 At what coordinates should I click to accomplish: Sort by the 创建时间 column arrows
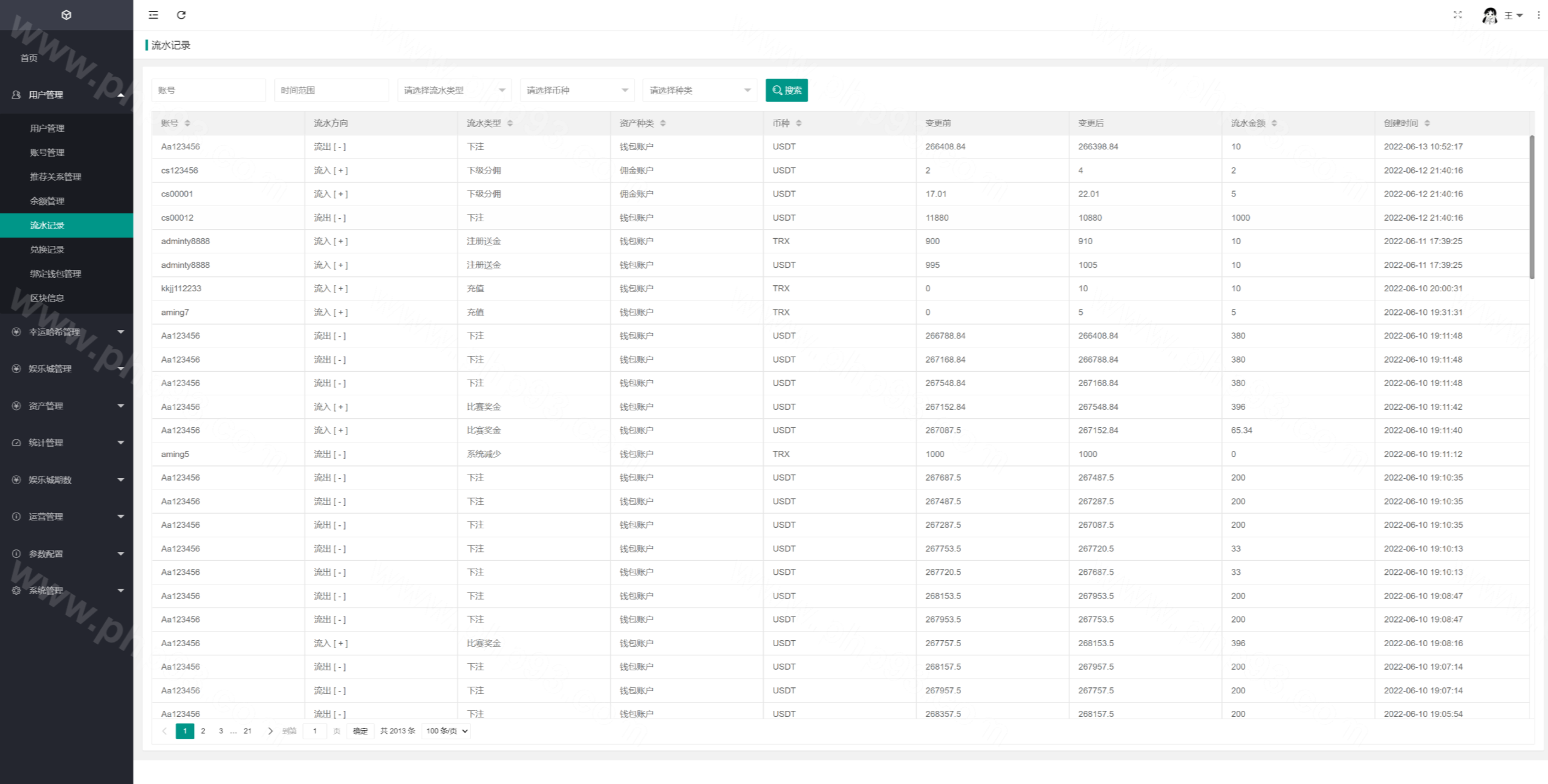[1427, 123]
